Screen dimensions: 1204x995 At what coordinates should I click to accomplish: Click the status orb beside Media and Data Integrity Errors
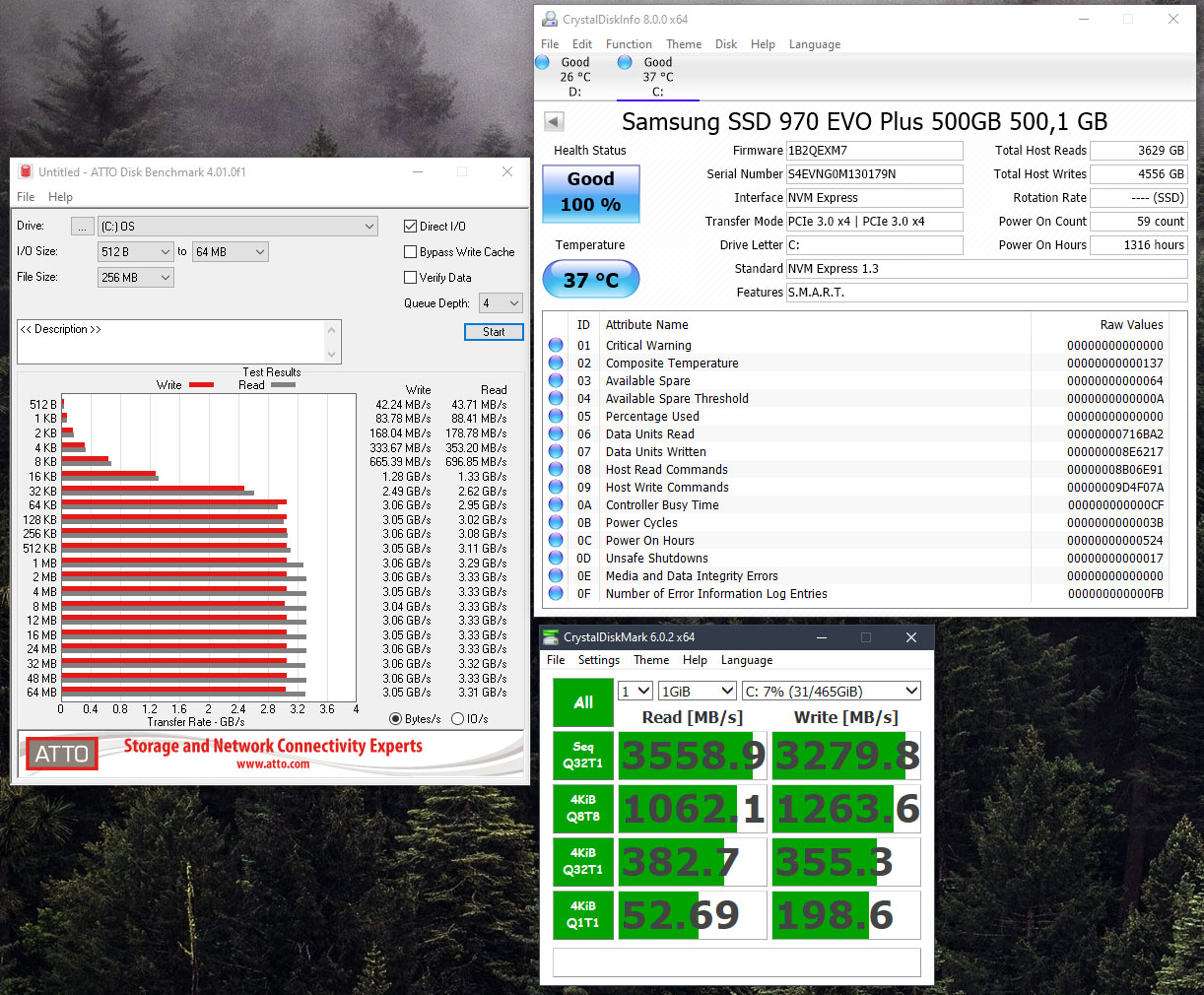coord(556,575)
